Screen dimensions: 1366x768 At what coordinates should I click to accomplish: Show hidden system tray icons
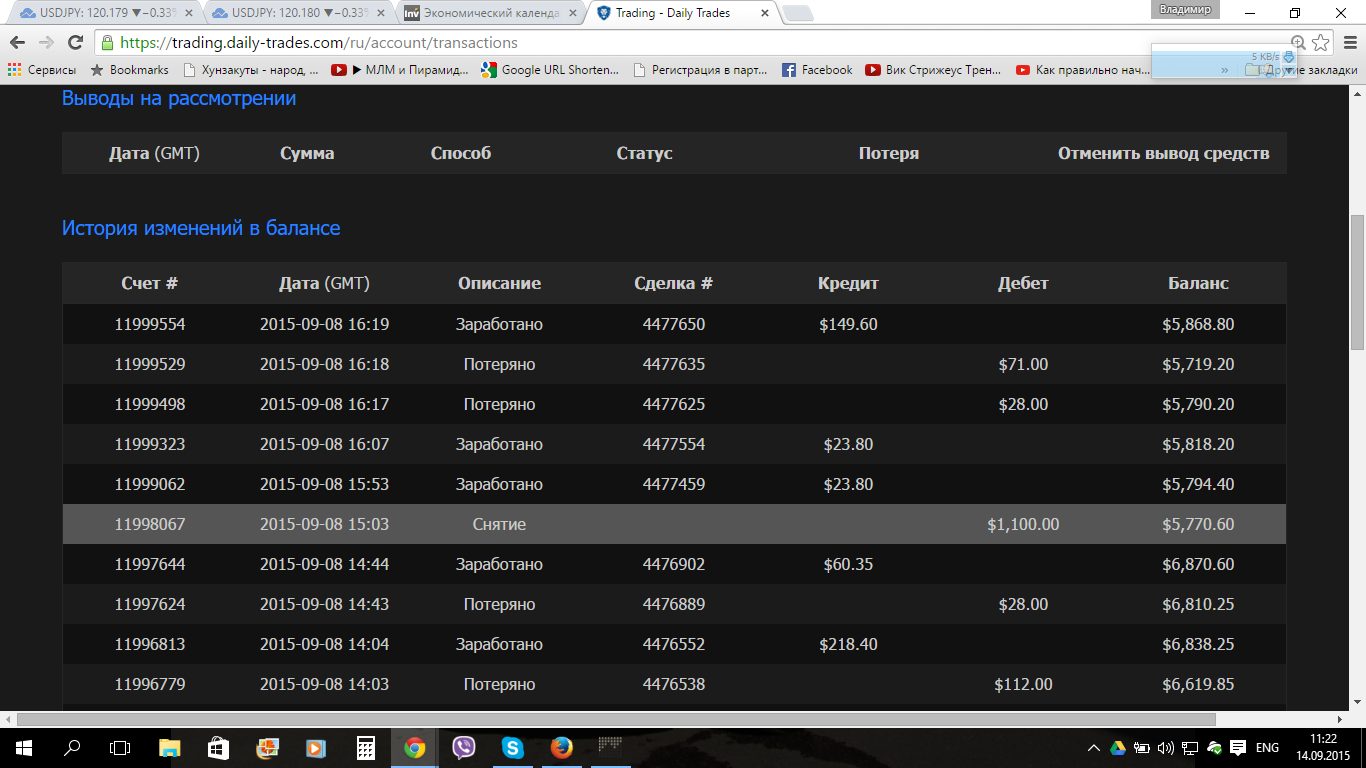pos(1093,748)
